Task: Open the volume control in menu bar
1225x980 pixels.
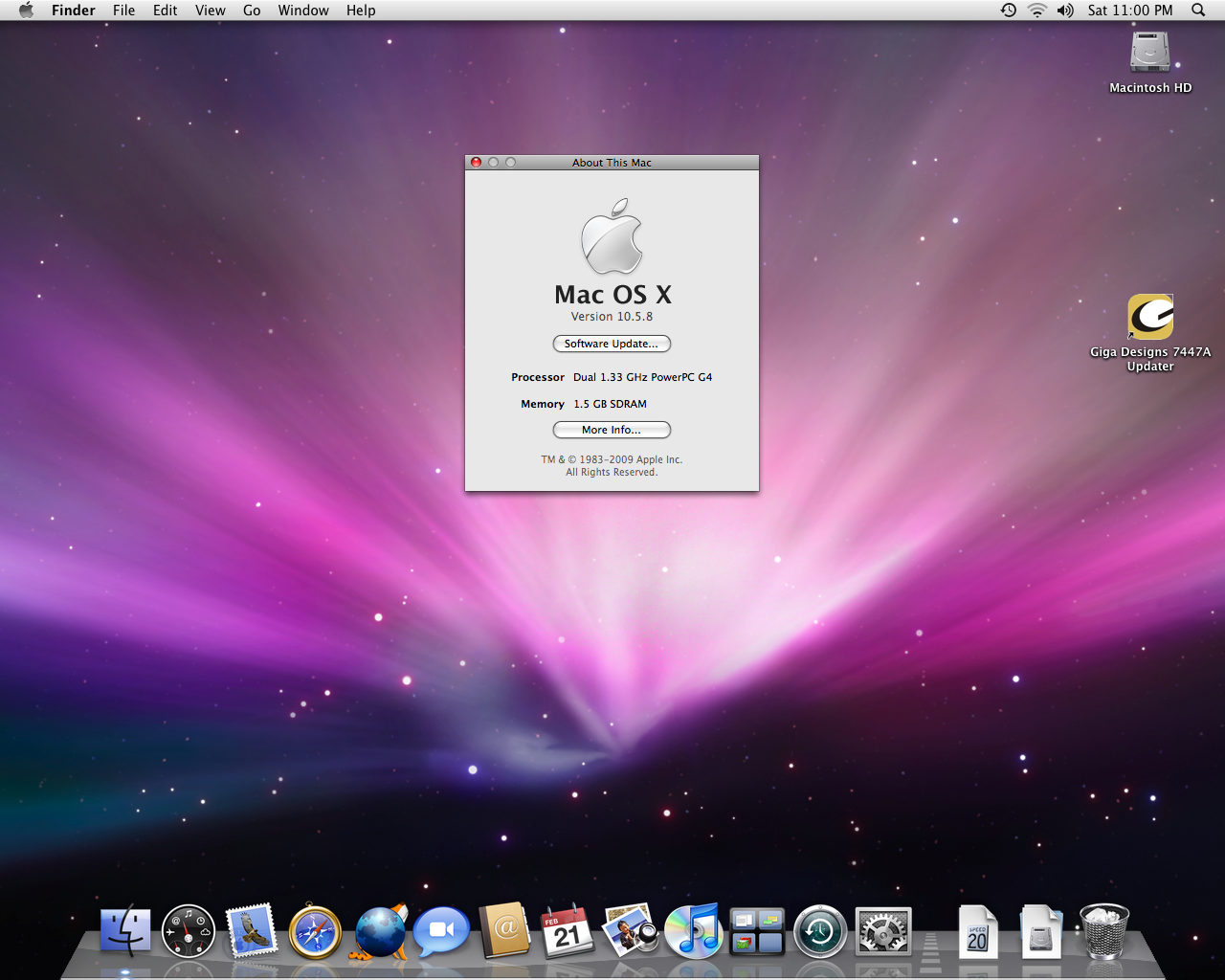Action: click(x=1065, y=10)
